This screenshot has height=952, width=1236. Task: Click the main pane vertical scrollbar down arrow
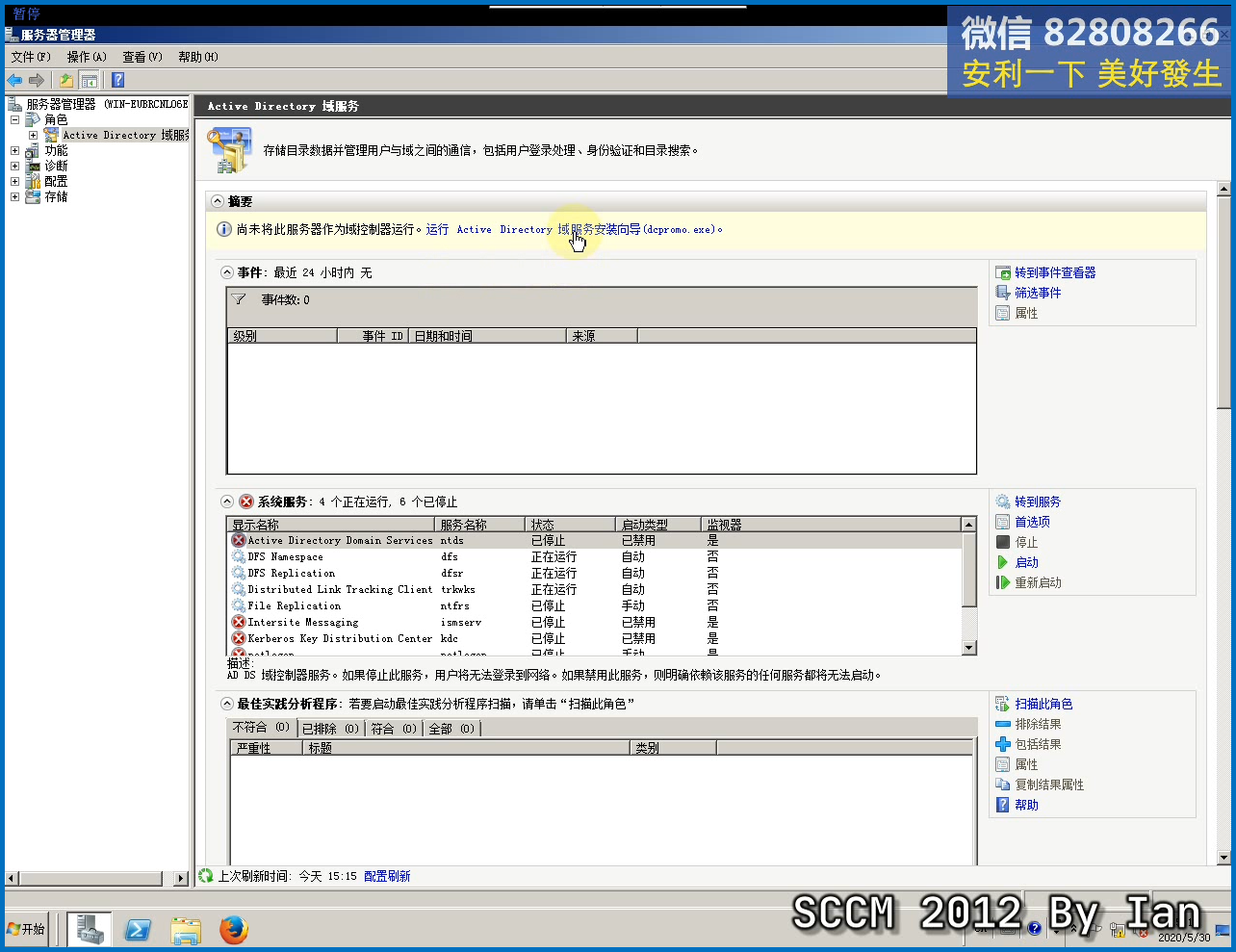tap(1224, 858)
